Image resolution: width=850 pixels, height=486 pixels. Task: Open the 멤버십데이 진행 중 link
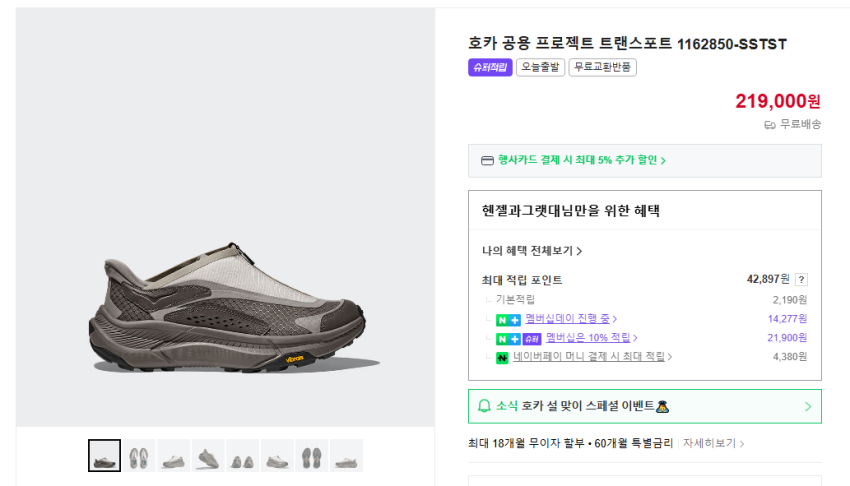click(x=570, y=319)
